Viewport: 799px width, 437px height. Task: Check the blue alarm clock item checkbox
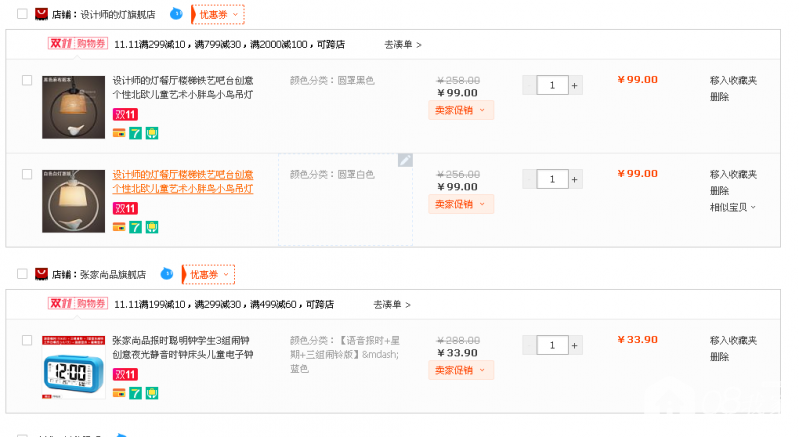27,340
